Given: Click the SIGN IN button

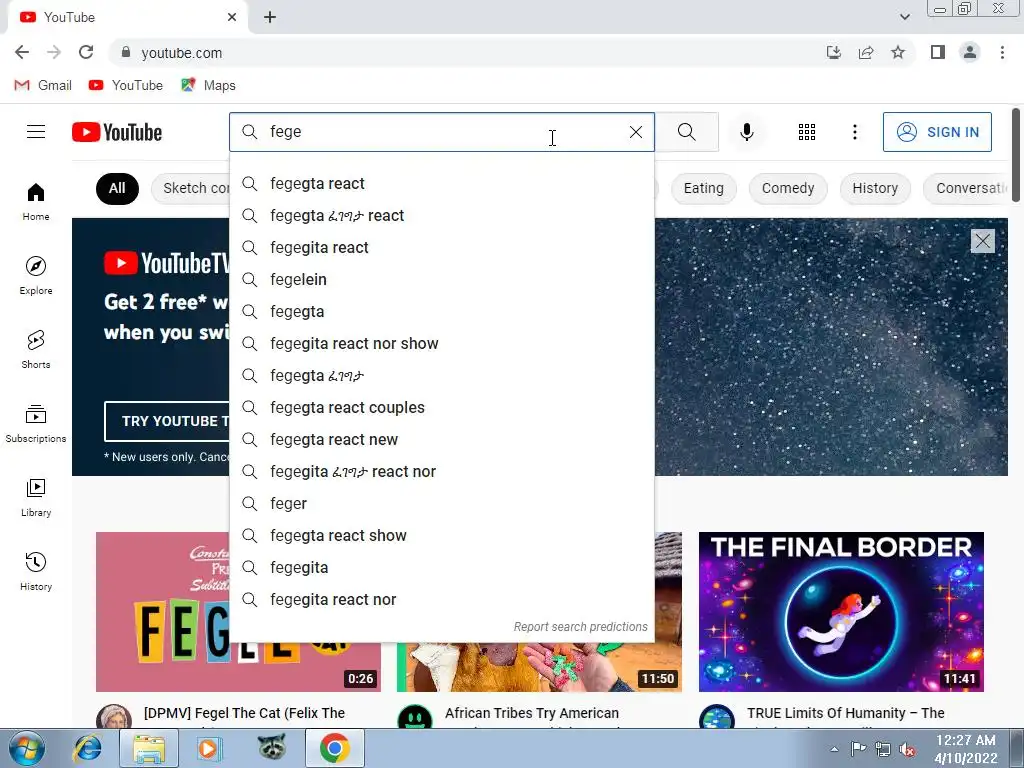Looking at the screenshot, I should pyautogui.click(x=937, y=132).
